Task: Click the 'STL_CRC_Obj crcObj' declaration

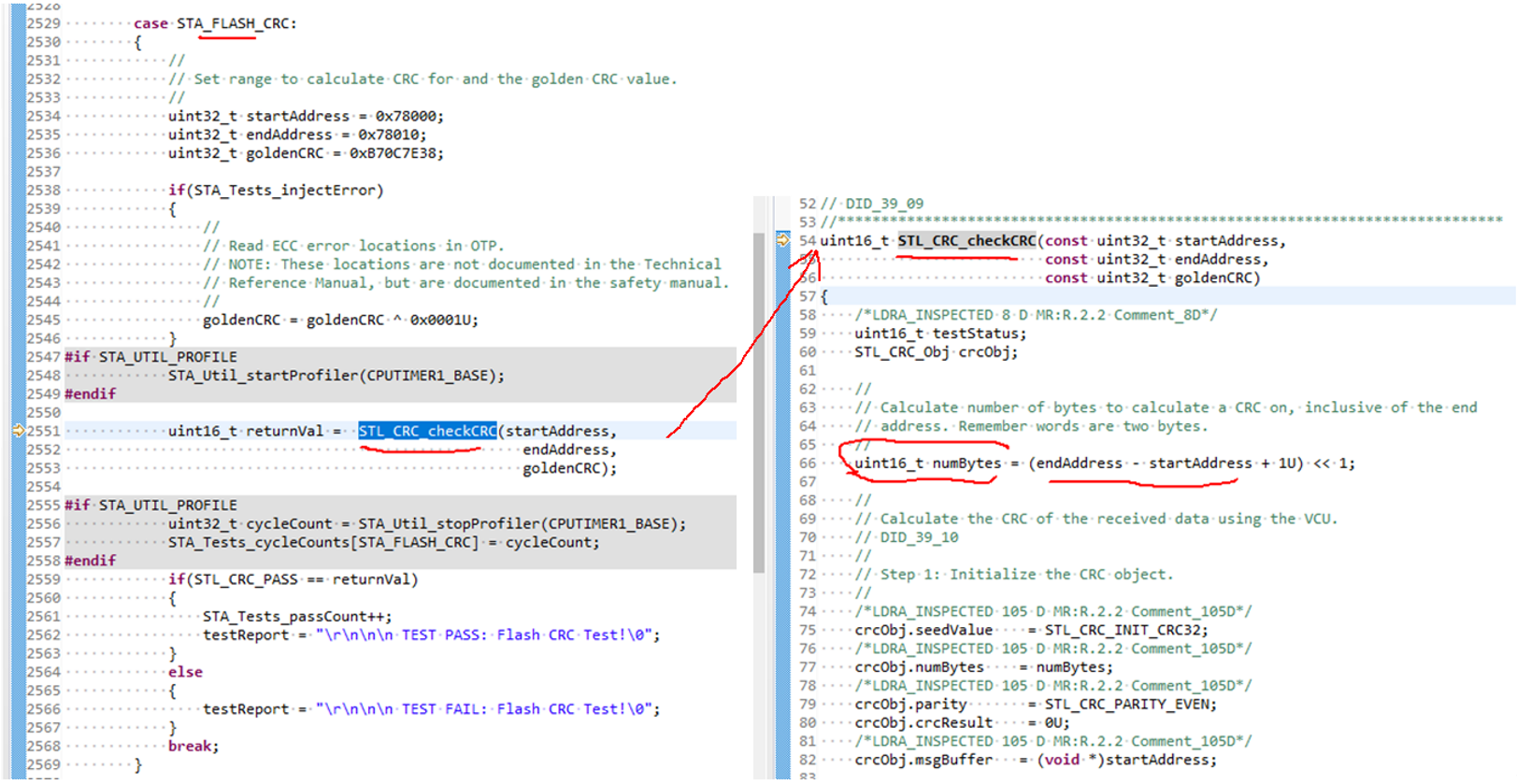Action: [x=936, y=352]
